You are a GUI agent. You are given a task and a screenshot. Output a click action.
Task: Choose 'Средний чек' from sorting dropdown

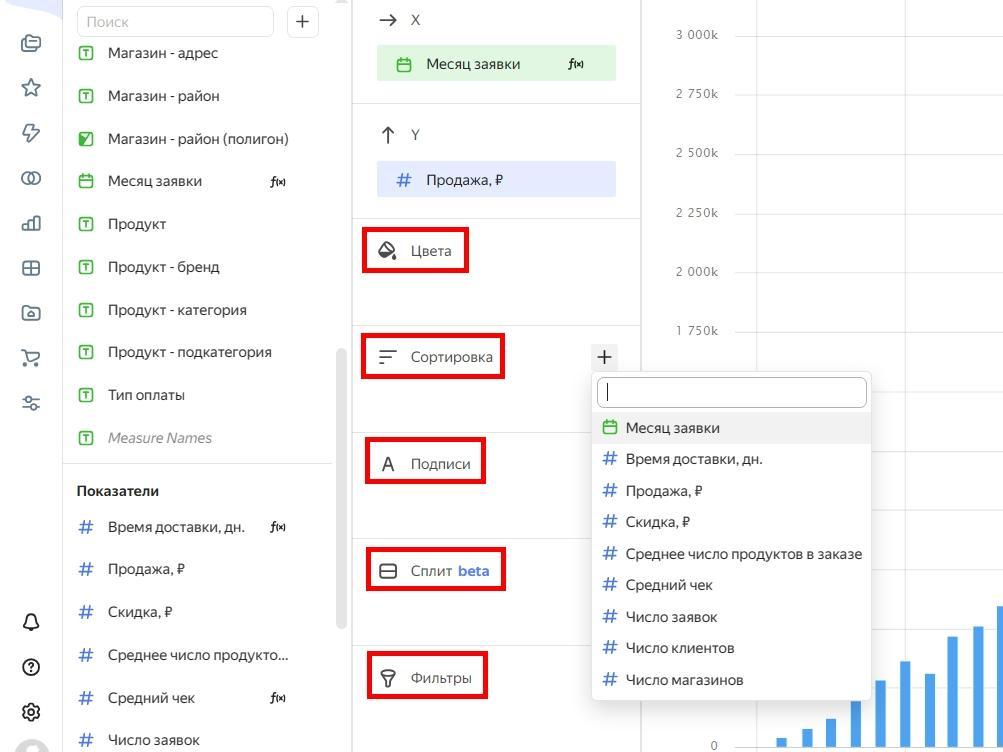[732, 585]
